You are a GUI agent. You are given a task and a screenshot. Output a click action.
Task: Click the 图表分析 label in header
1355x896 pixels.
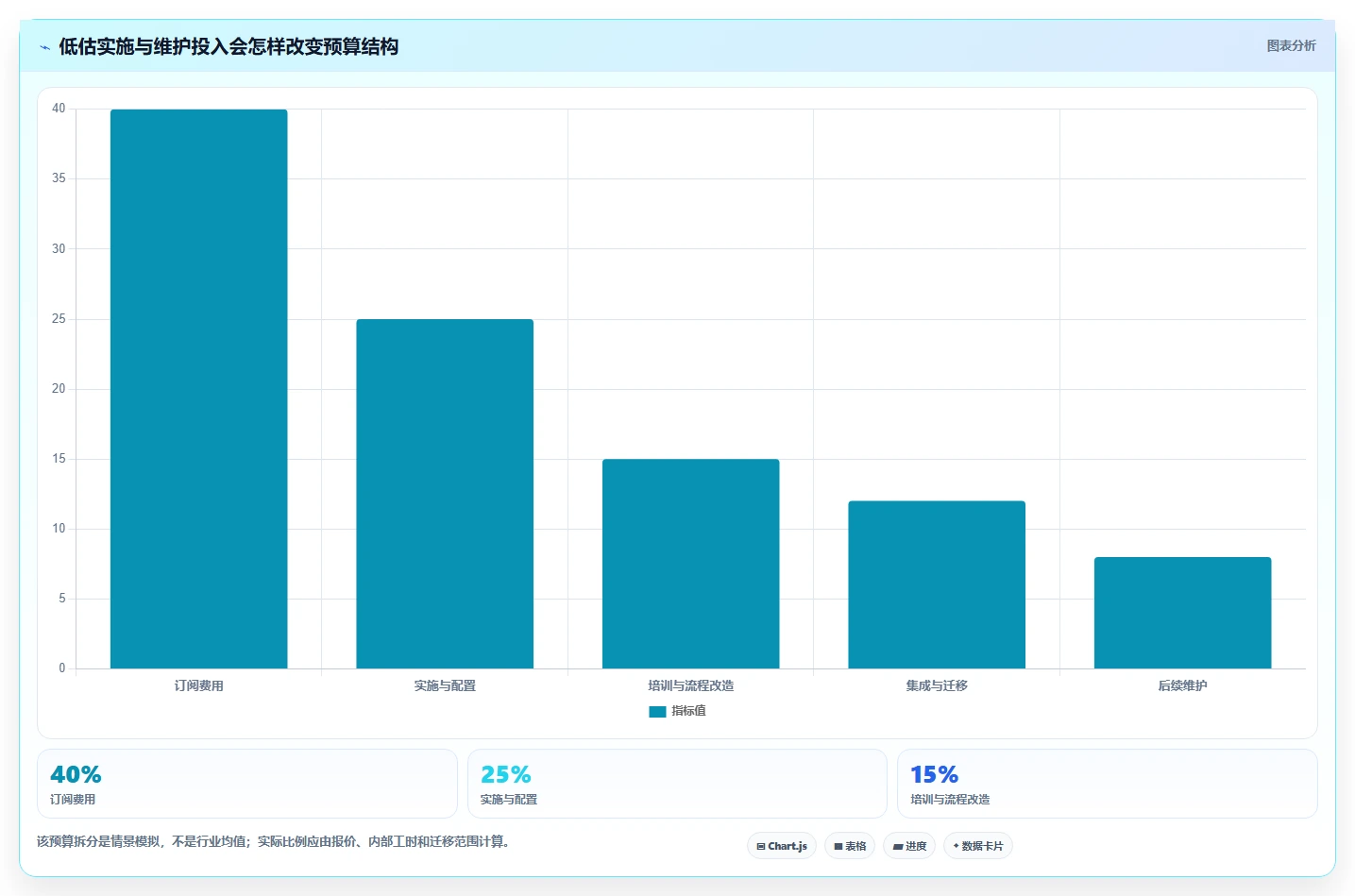[1291, 45]
